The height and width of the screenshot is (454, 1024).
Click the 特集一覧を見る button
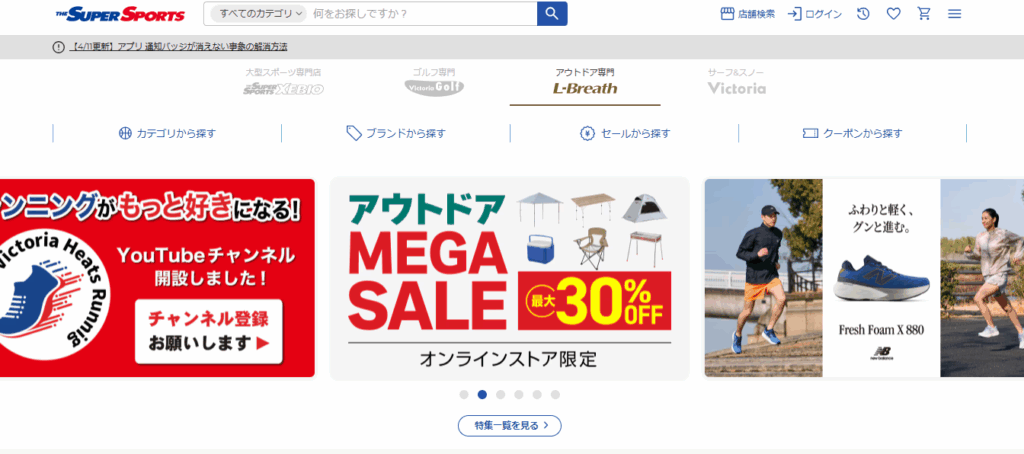click(509, 425)
